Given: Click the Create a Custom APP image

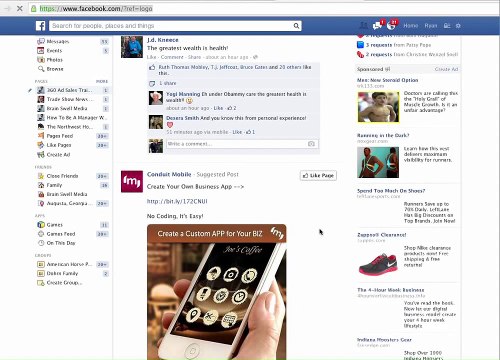Looking at the screenshot, I should tap(217, 292).
